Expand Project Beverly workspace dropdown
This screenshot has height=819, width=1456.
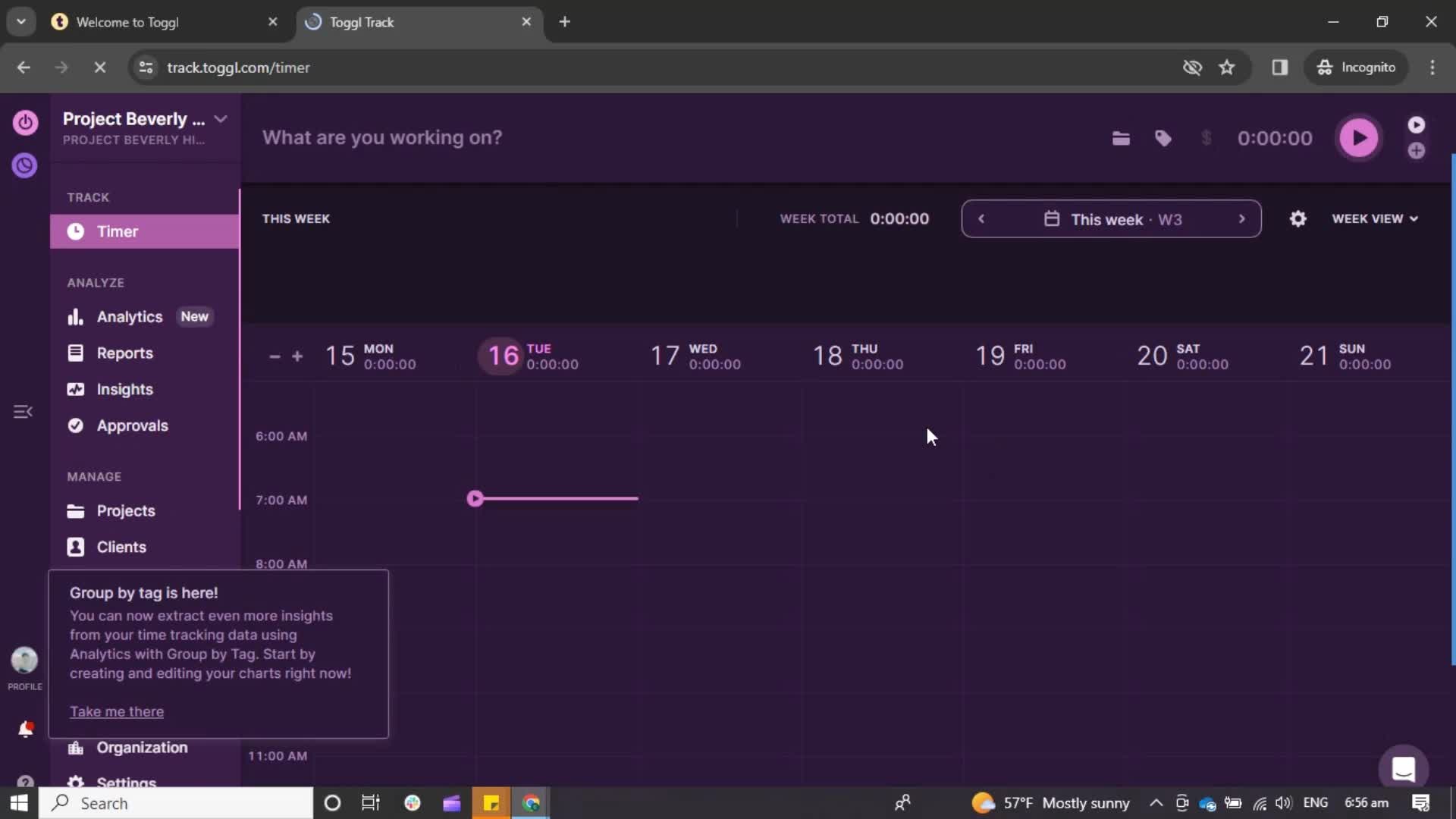click(219, 119)
